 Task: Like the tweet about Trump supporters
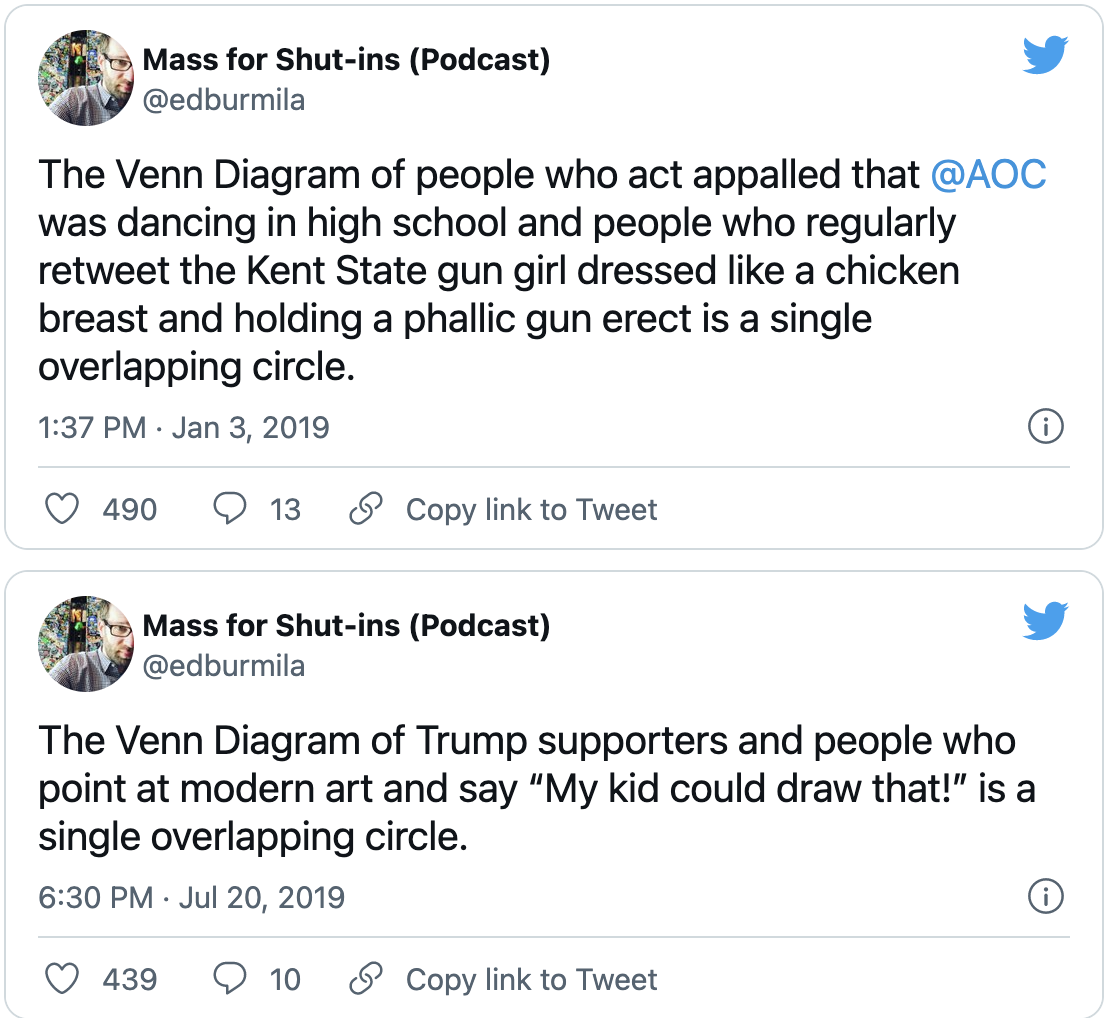(x=62, y=979)
